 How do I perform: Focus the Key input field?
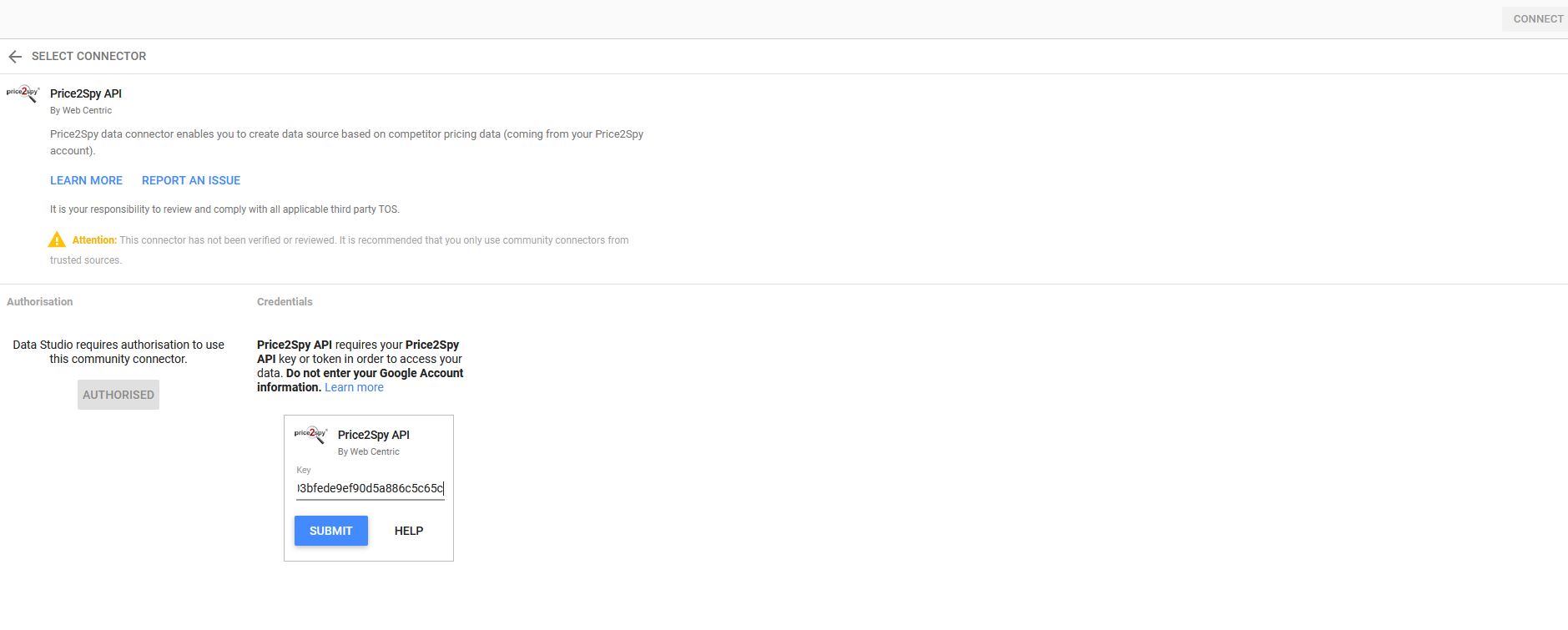[x=371, y=488]
